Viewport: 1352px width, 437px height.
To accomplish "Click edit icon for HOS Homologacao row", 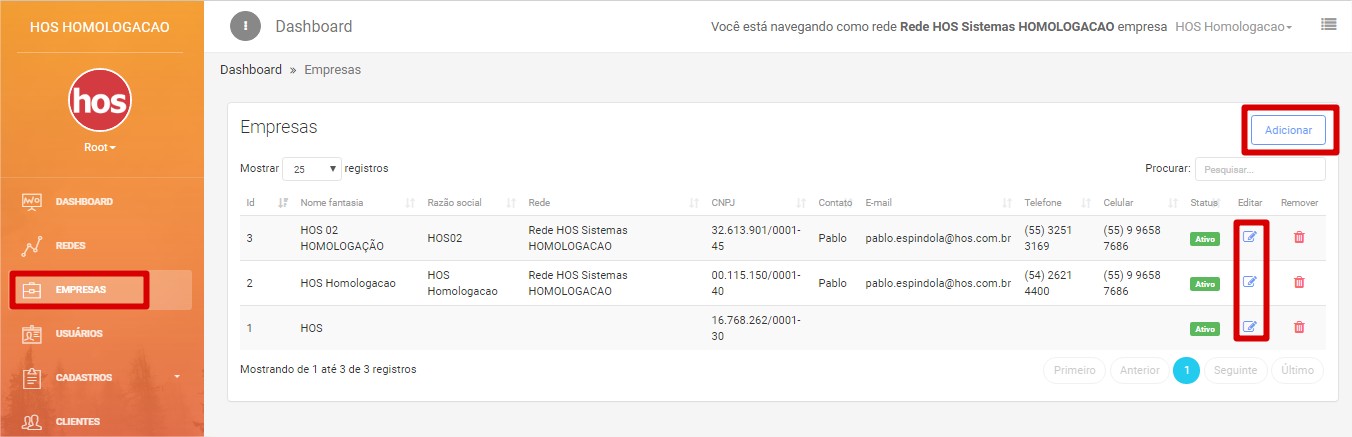I will click(1249, 282).
